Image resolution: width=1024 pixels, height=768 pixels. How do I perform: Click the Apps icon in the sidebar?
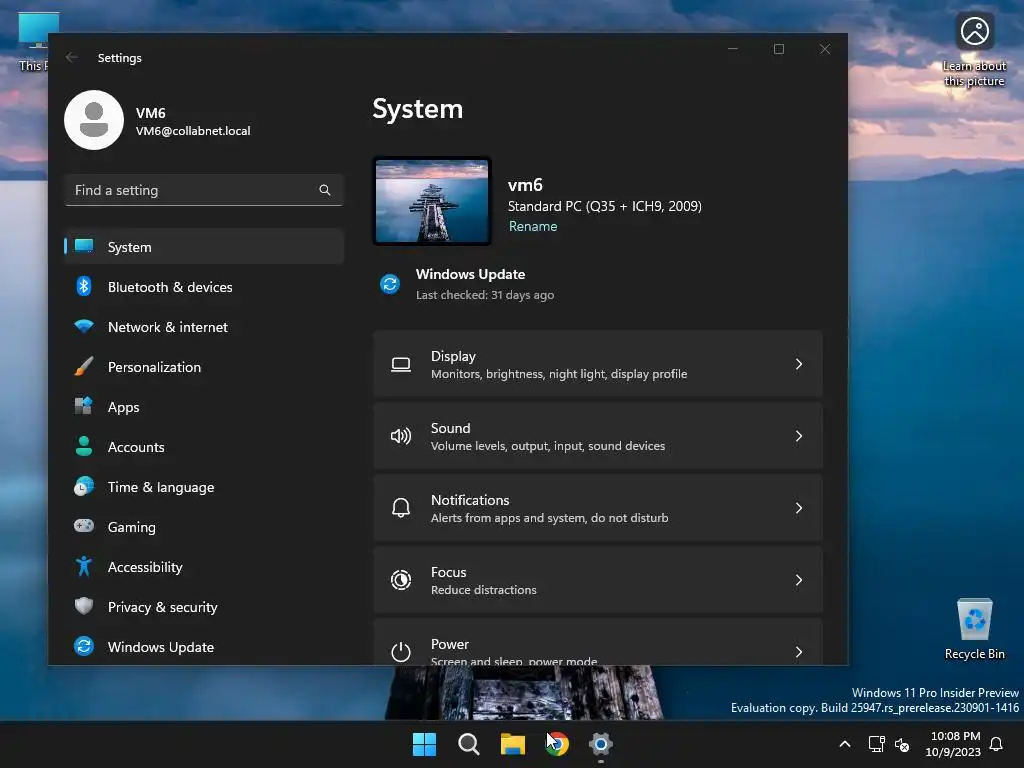point(84,406)
